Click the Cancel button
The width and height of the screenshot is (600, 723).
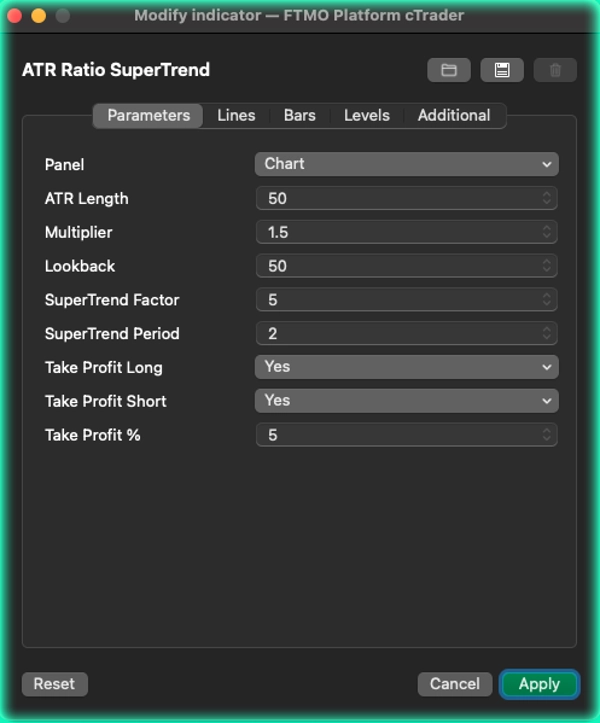pyautogui.click(x=455, y=684)
